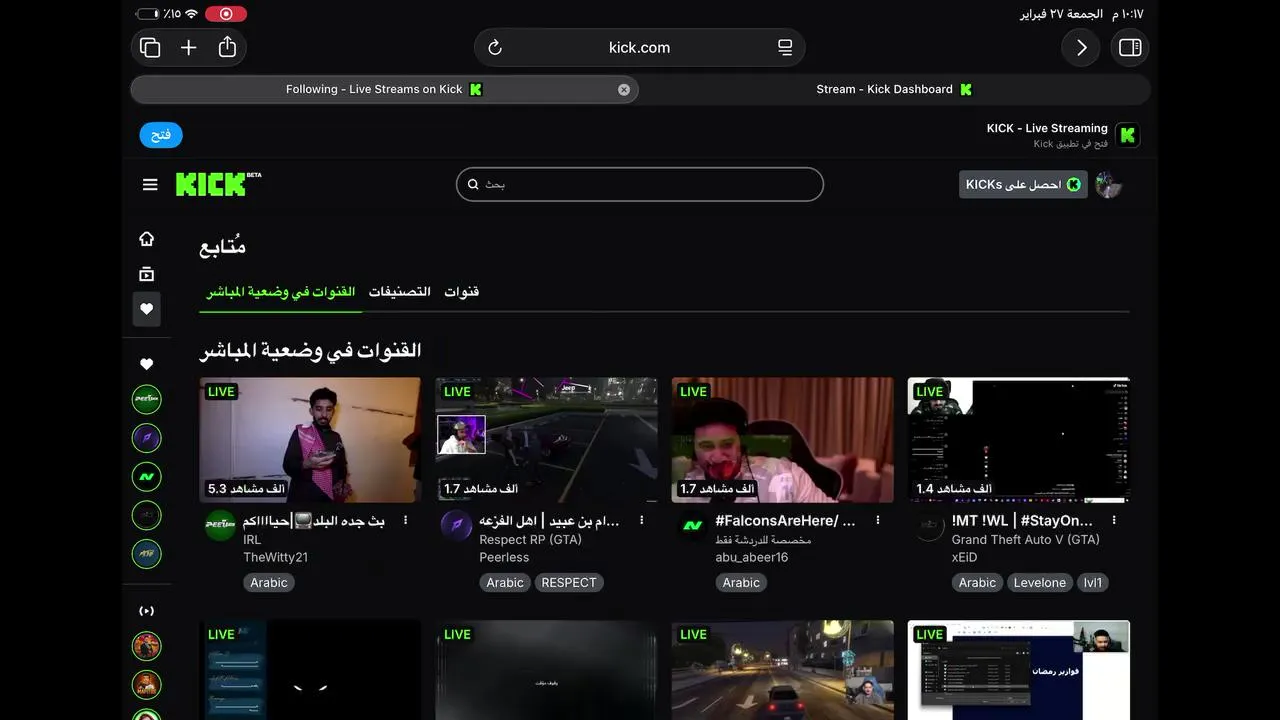Click Grand Theft Auto V (GTA) category
Image resolution: width=1280 pixels, height=720 pixels.
coord(1025,540)
